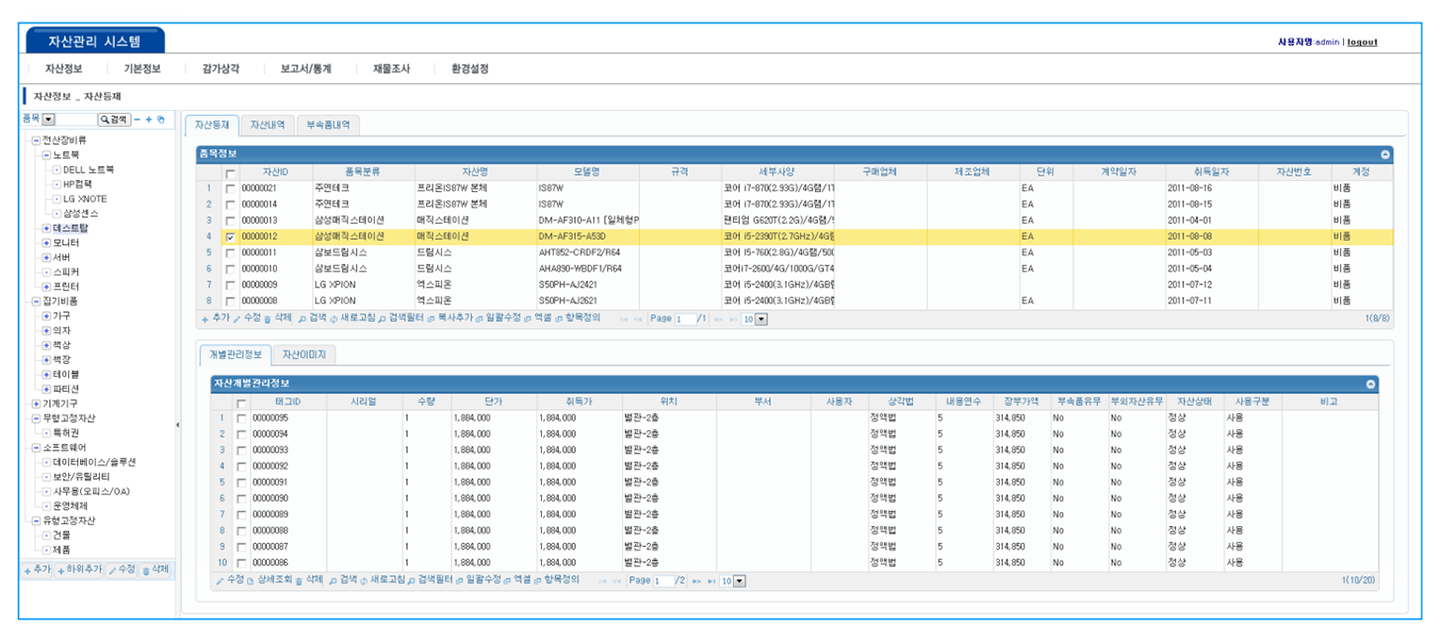Click the 검색 button above the tree
The height and width of the screenshot is (638, 1440).
coord(113,119)
